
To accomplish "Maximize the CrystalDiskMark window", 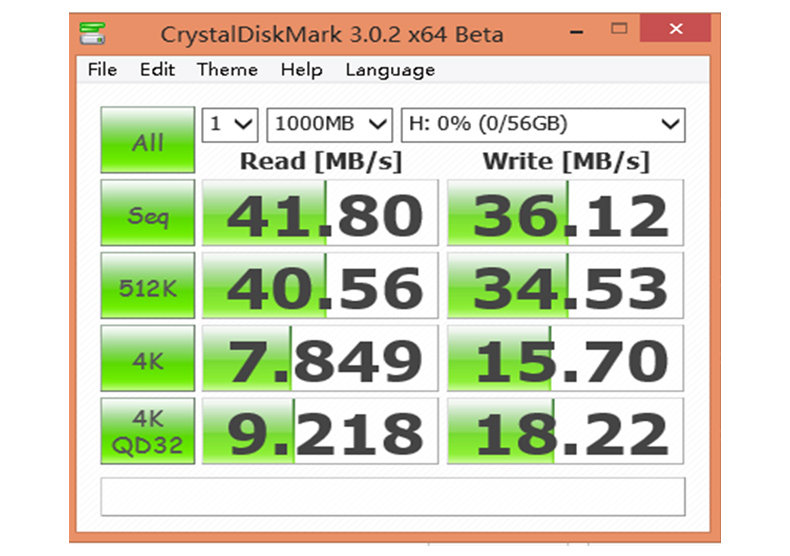I will pos(619,29).
